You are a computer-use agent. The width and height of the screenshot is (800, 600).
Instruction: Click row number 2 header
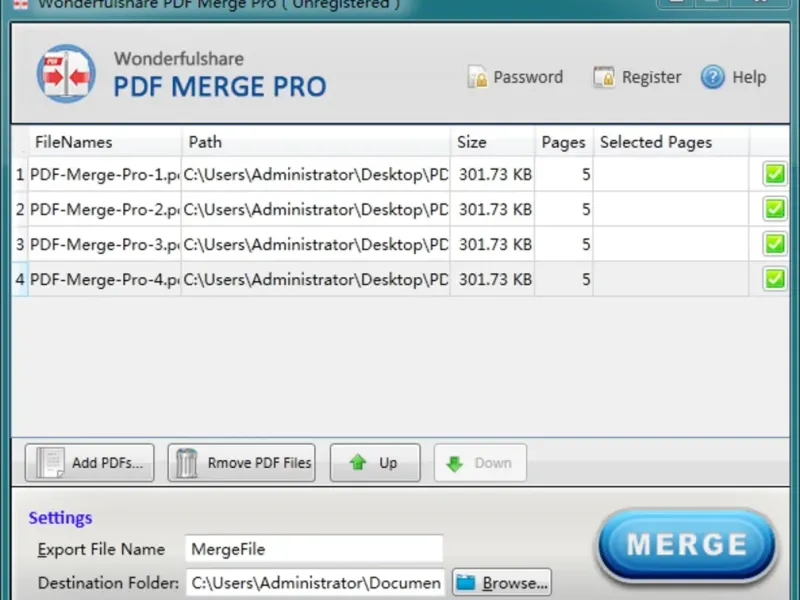(20, 209)
